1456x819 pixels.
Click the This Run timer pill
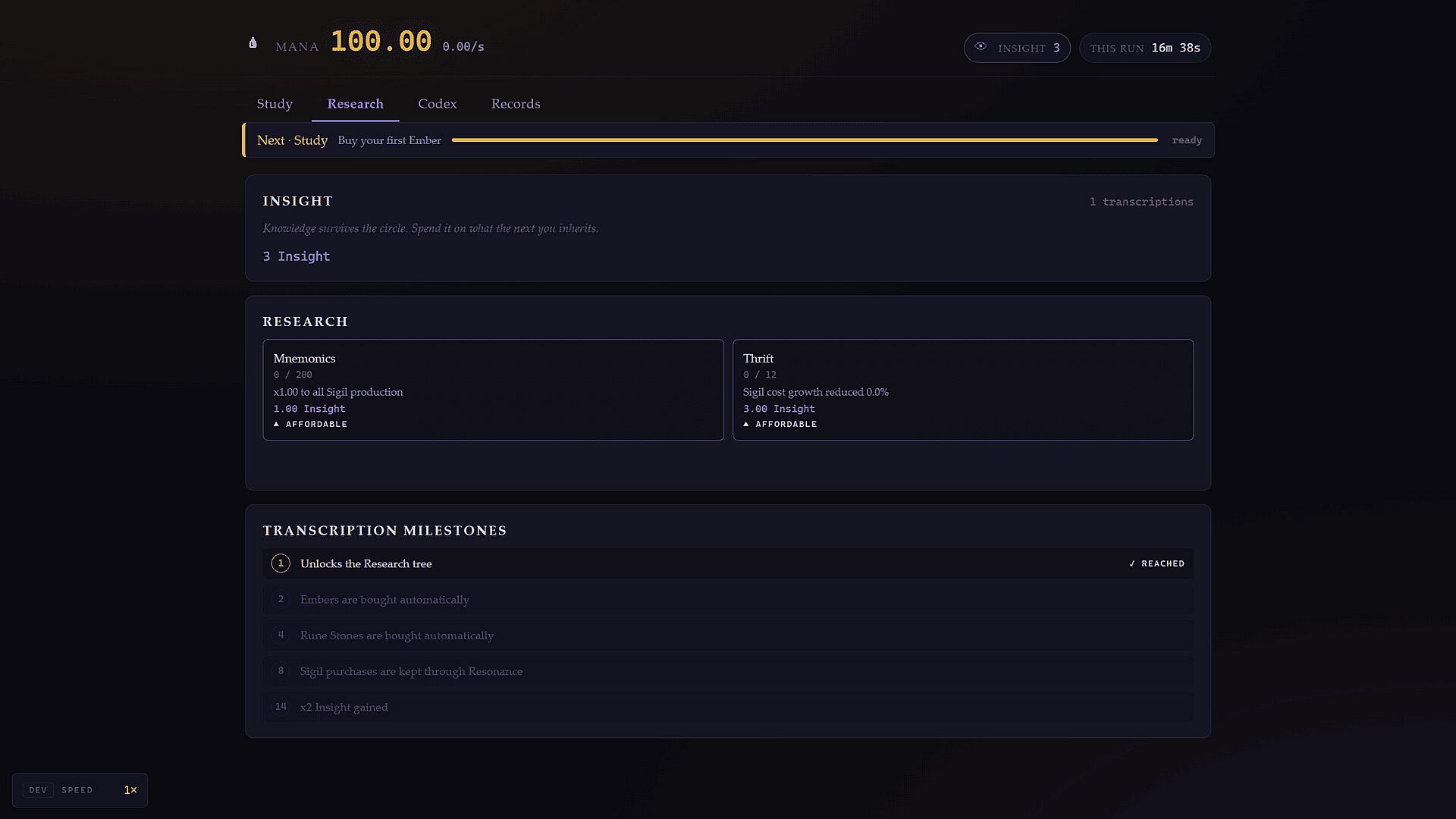pos(1145,48)
